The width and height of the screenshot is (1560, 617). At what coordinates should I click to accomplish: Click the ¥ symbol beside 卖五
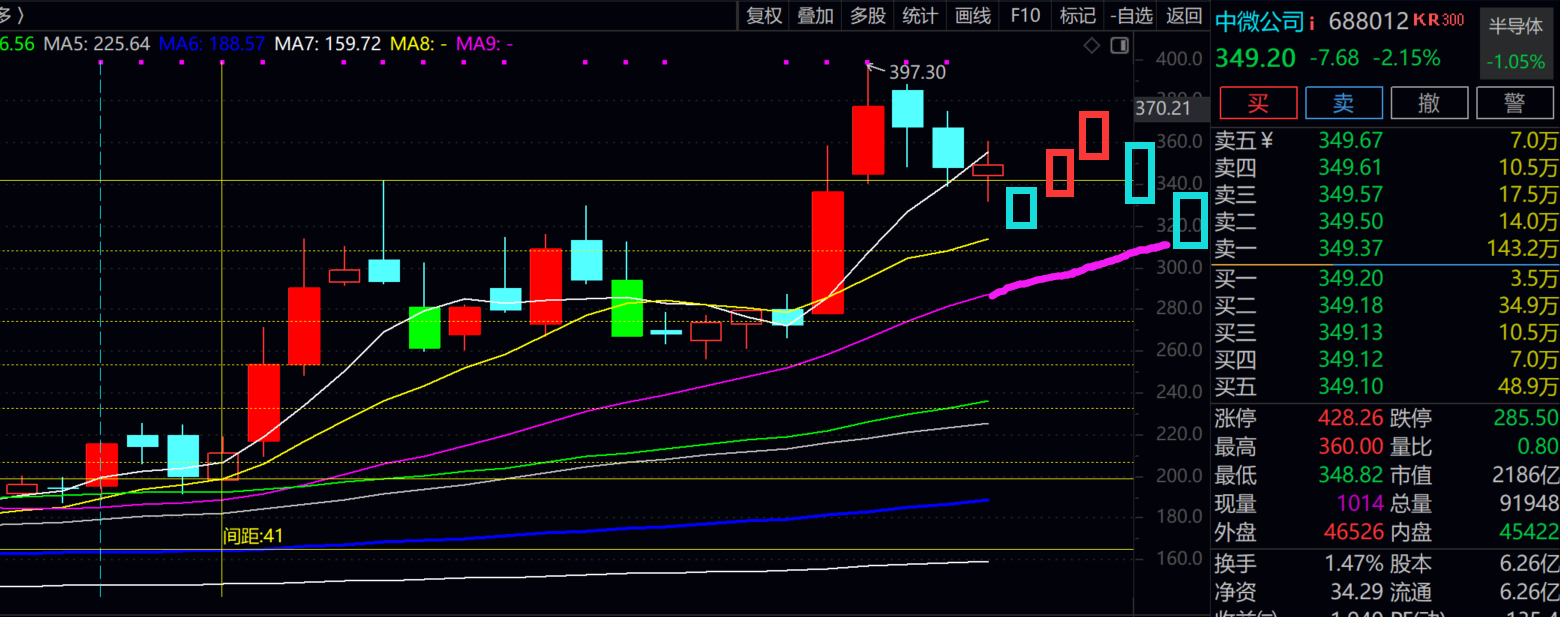pos(1267,140)
